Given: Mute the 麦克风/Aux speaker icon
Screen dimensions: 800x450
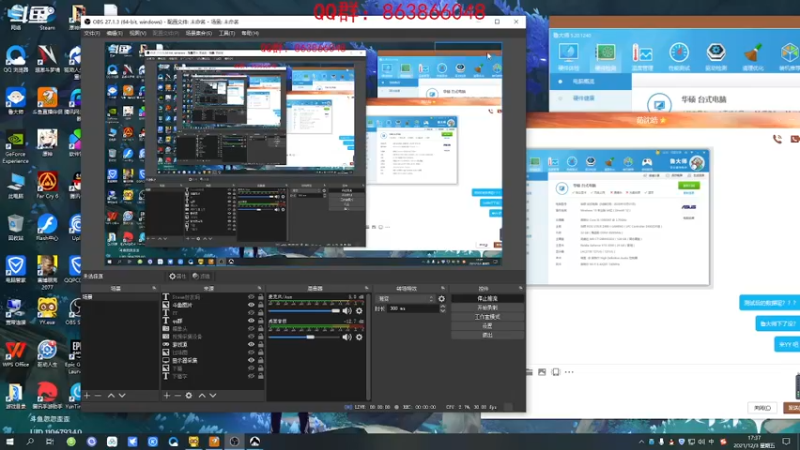Looking at the screenshot, I should point(347,311).
